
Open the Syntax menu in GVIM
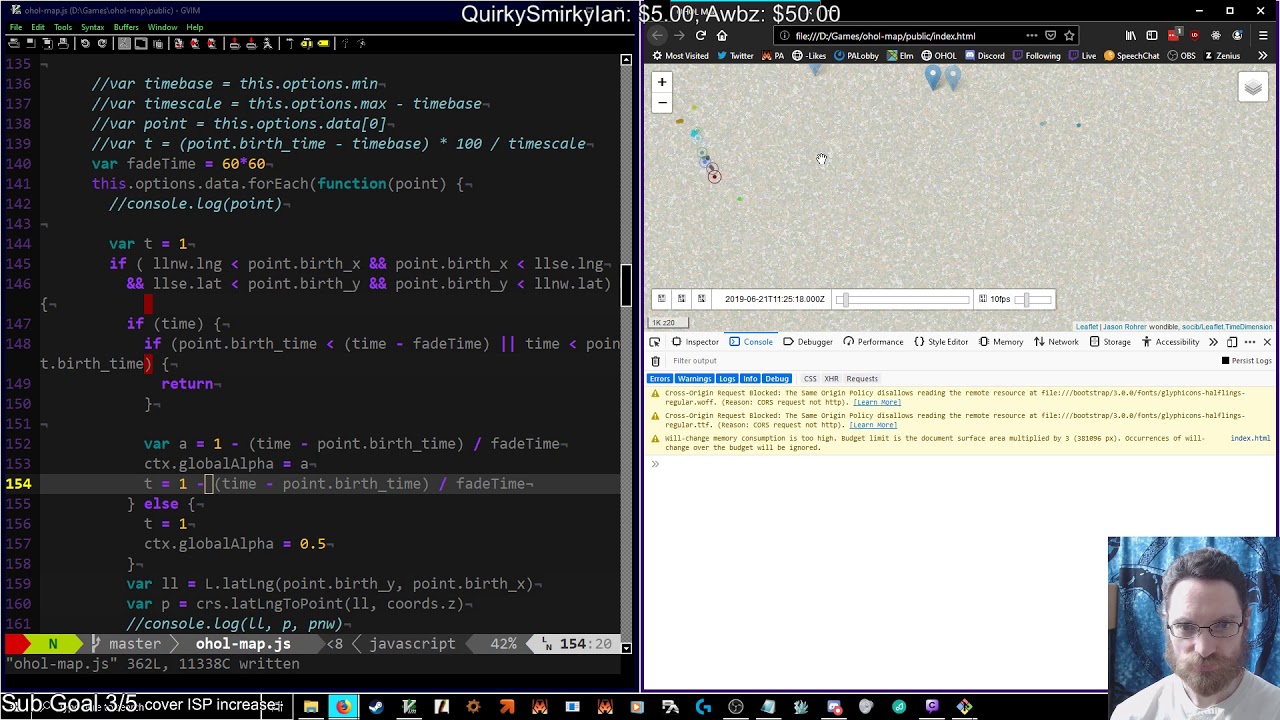(x=93, y=27)
